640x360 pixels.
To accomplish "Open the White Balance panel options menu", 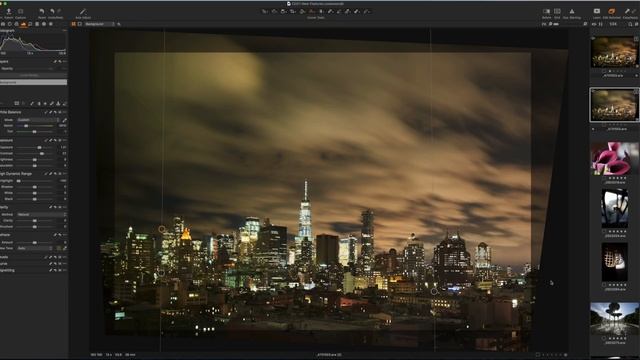I will (64, 112).
